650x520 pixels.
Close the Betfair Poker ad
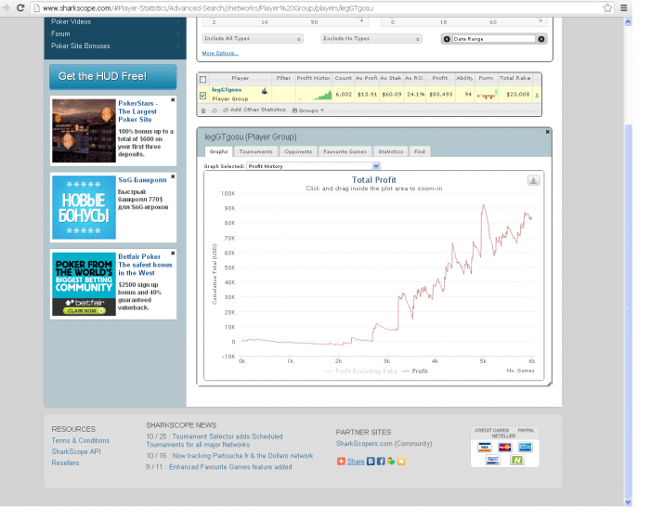[173, 253]
